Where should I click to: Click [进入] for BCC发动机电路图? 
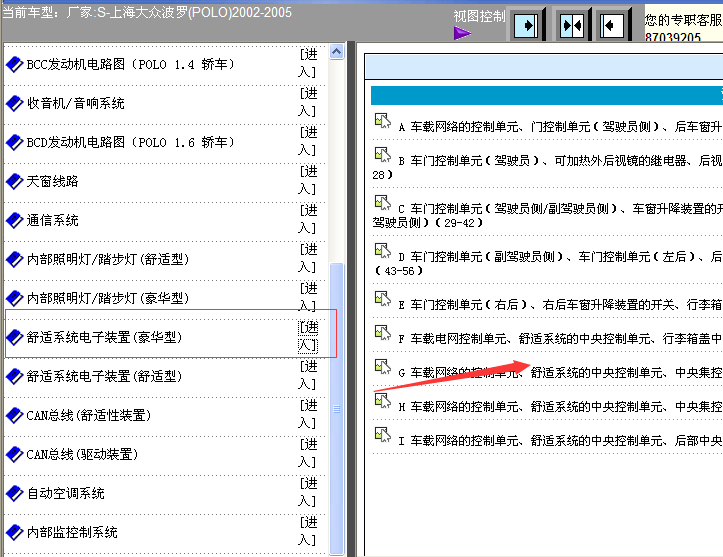(308, 63)
